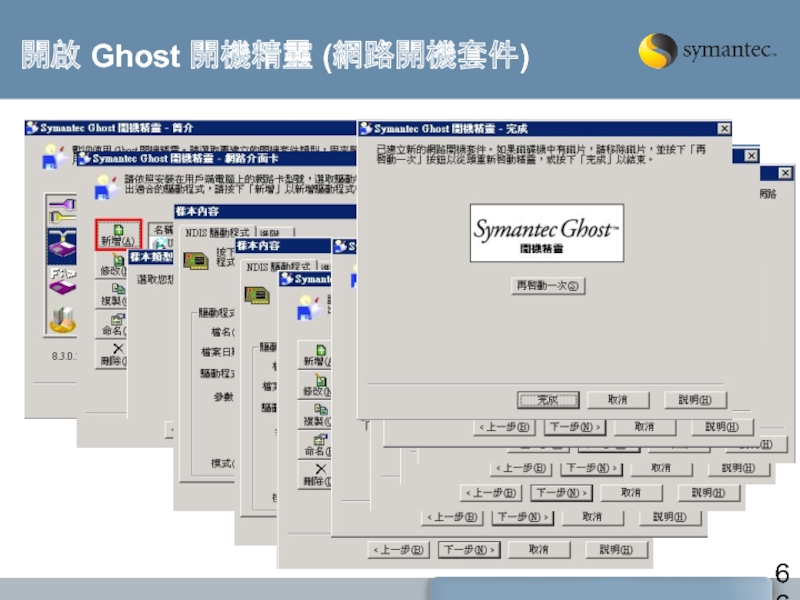Click 複製 in the 網路介面卡 window
The height and width of the screenshot is (600, 800).
coord(113,295)
